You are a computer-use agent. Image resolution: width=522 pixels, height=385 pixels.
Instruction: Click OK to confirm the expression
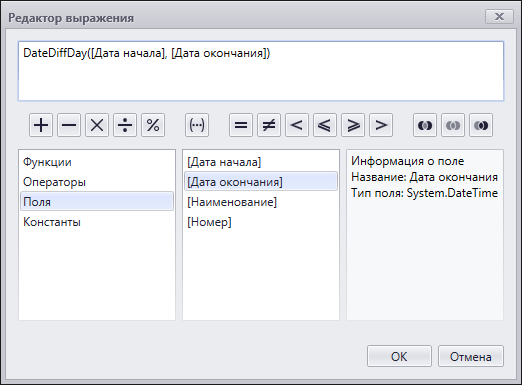(399, 356)
